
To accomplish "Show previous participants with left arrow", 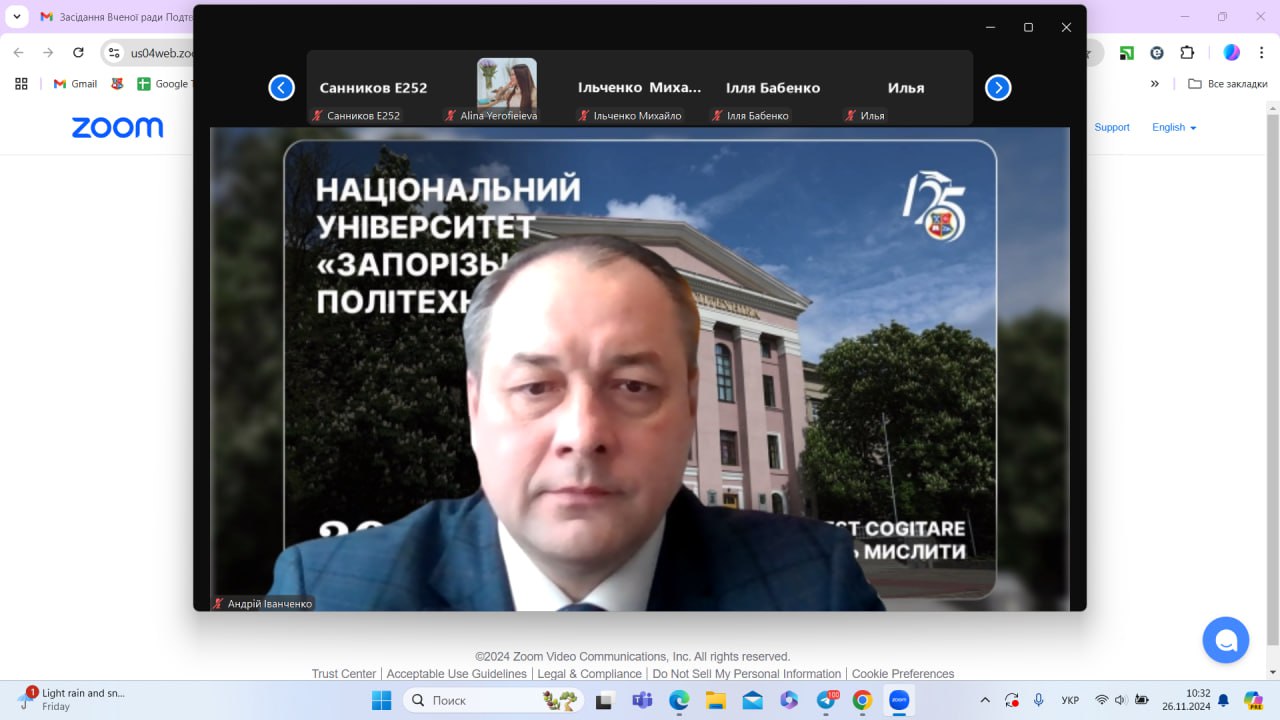I will point(281,88).
